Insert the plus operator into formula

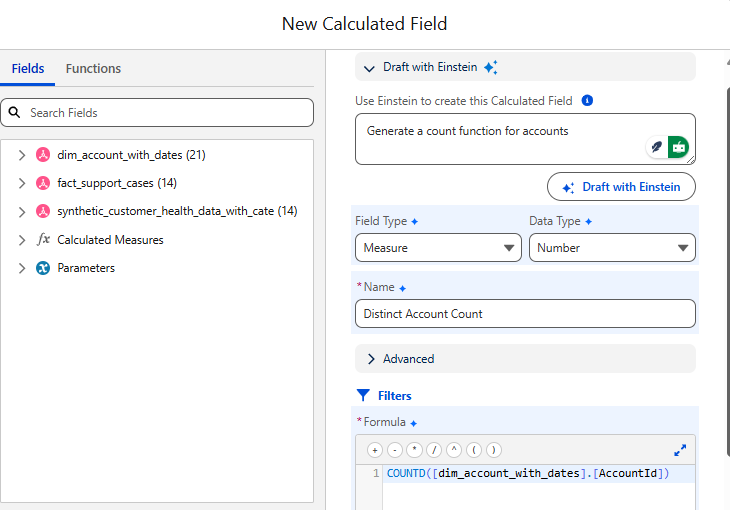click(374, 450)
